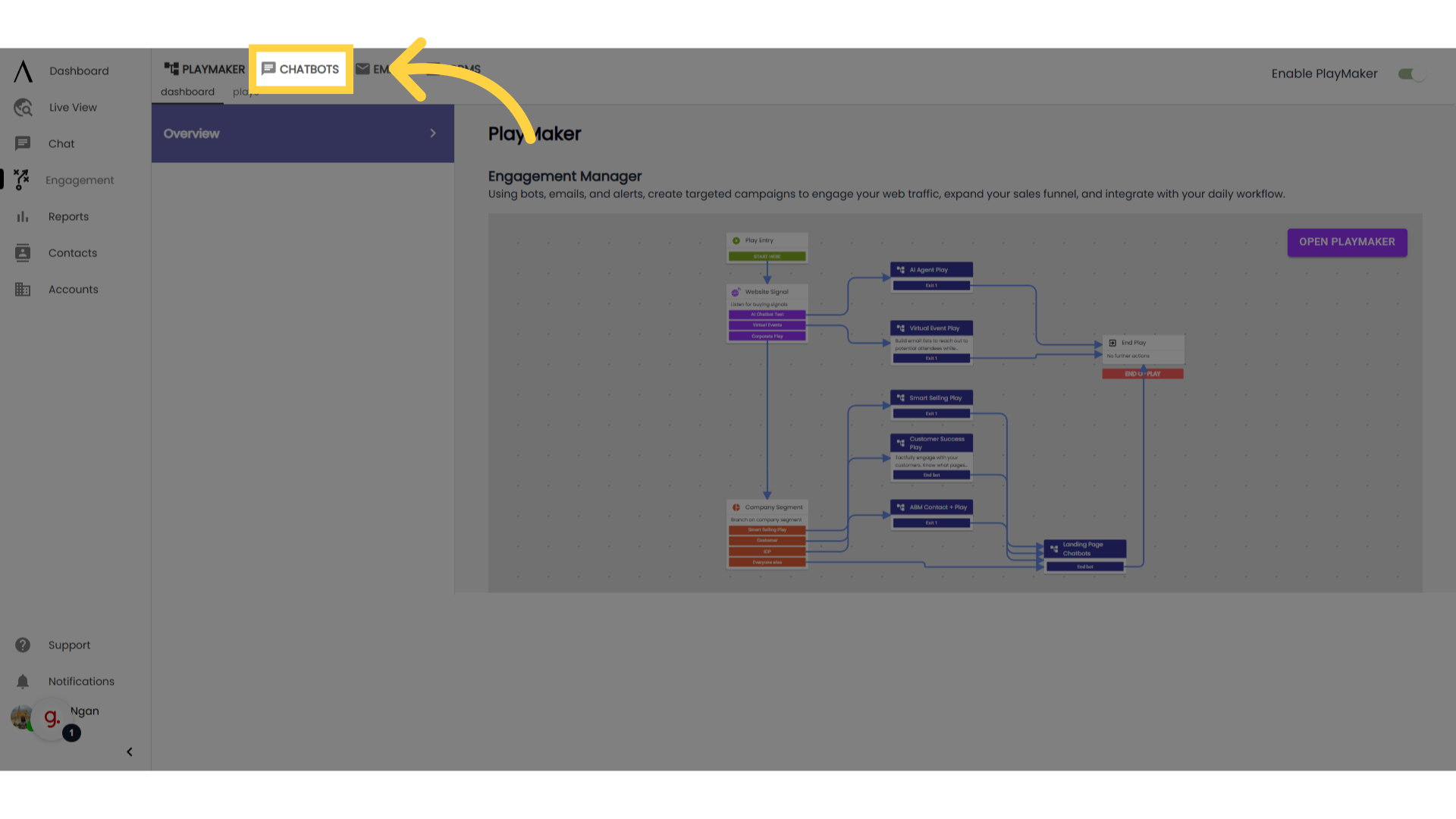Click the Open PlayMaker button
The height and width of the screenshot is (819, 1456).
coord(1347,242)
